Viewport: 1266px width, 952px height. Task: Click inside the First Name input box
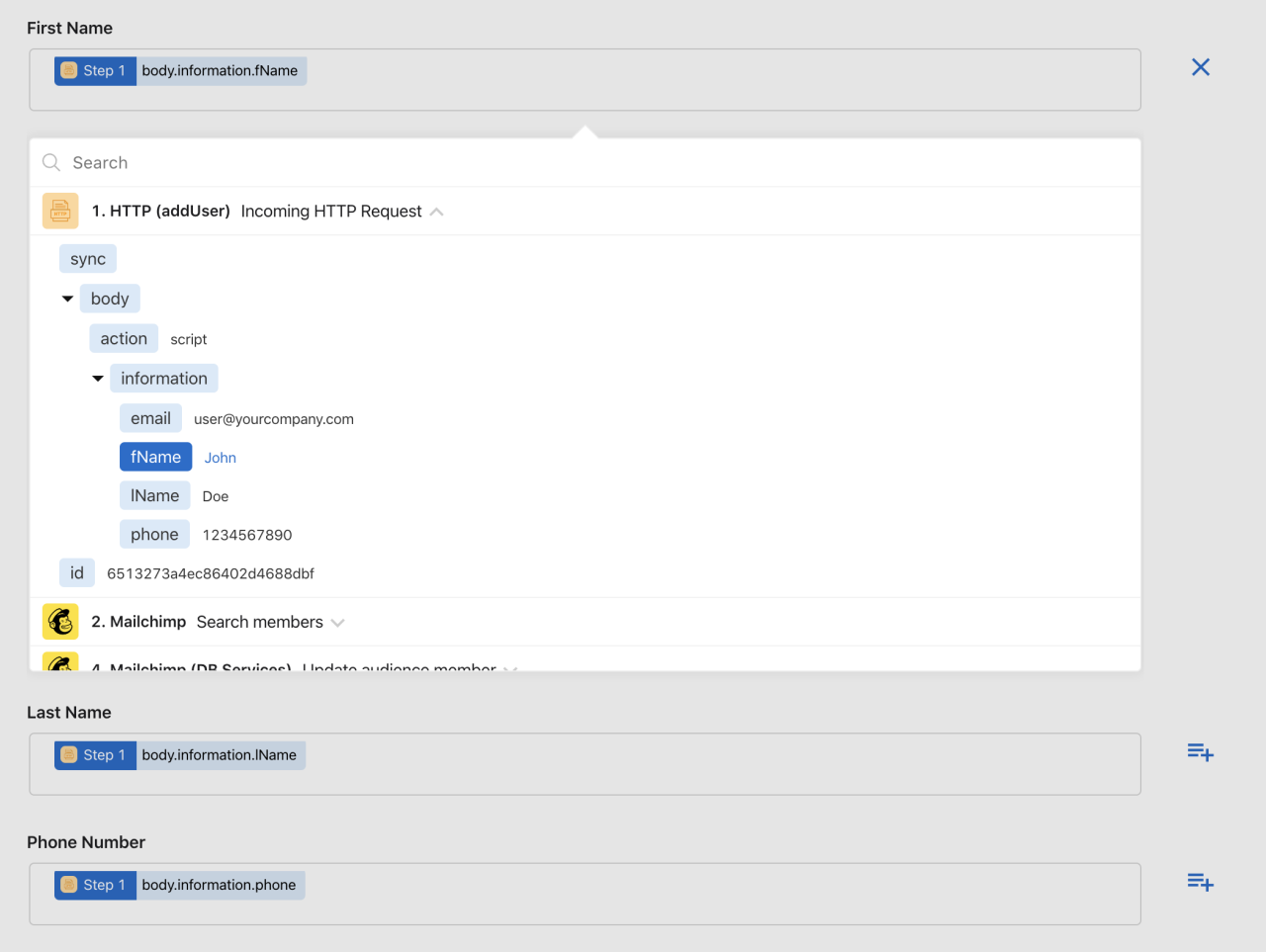click(586, 80)
